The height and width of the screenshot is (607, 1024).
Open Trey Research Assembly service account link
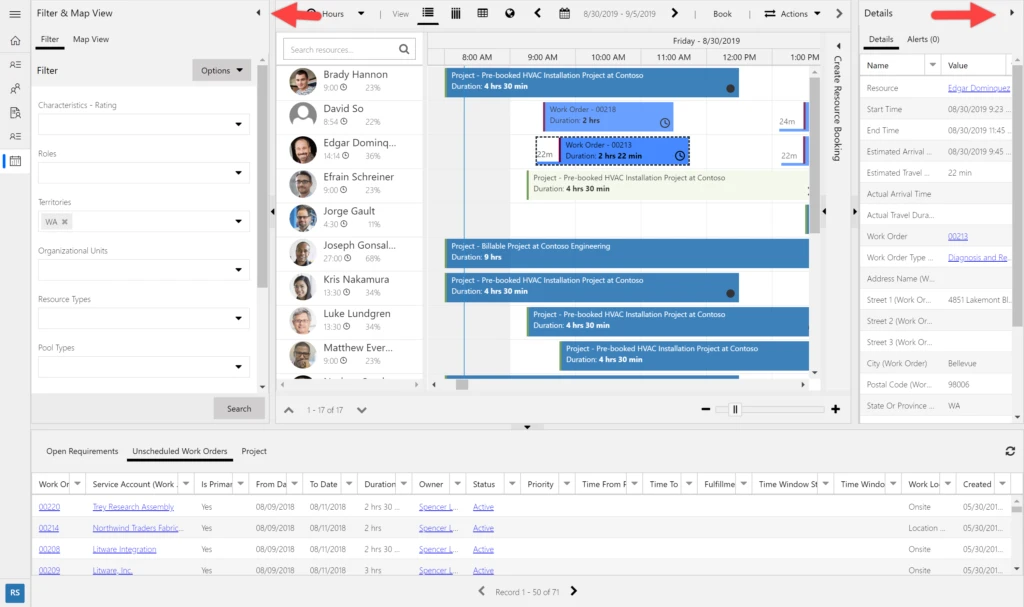tap(133, 507)
